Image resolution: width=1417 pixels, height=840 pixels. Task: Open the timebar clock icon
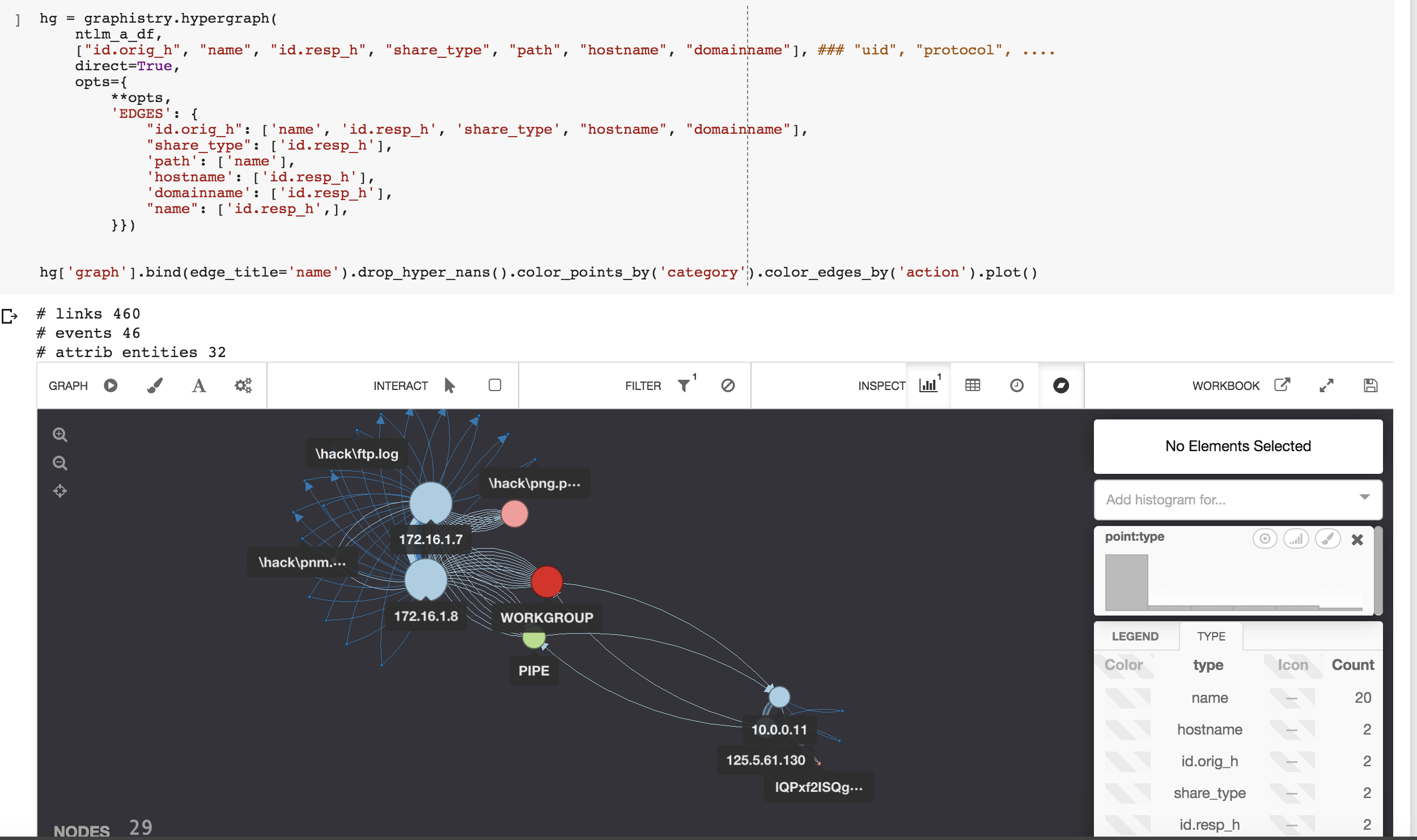click(1017, 385)
